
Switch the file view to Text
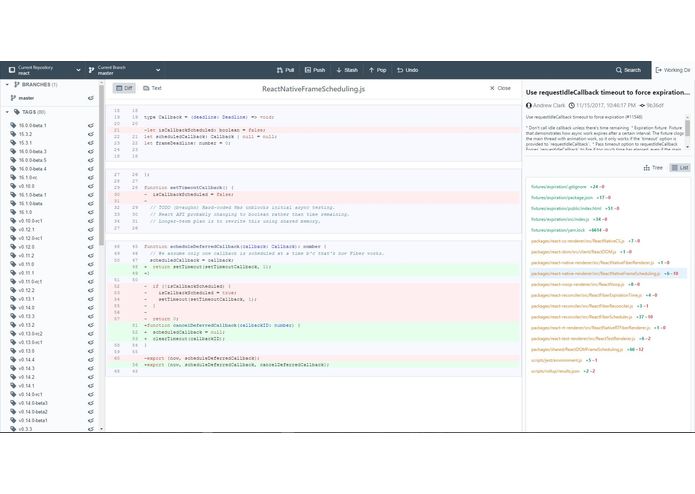(152, 88)
